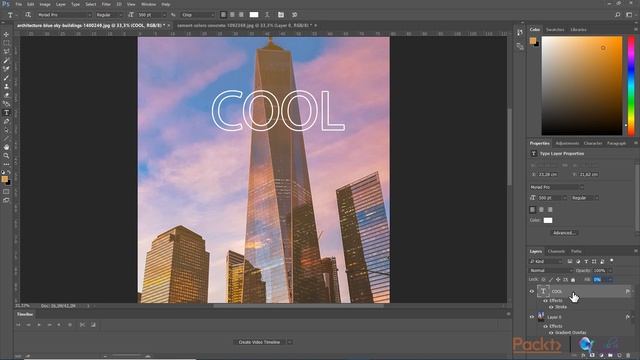Screen dimensions: 640x360
Task: Filter layers by type layers icon
Action: click(586, 261)
